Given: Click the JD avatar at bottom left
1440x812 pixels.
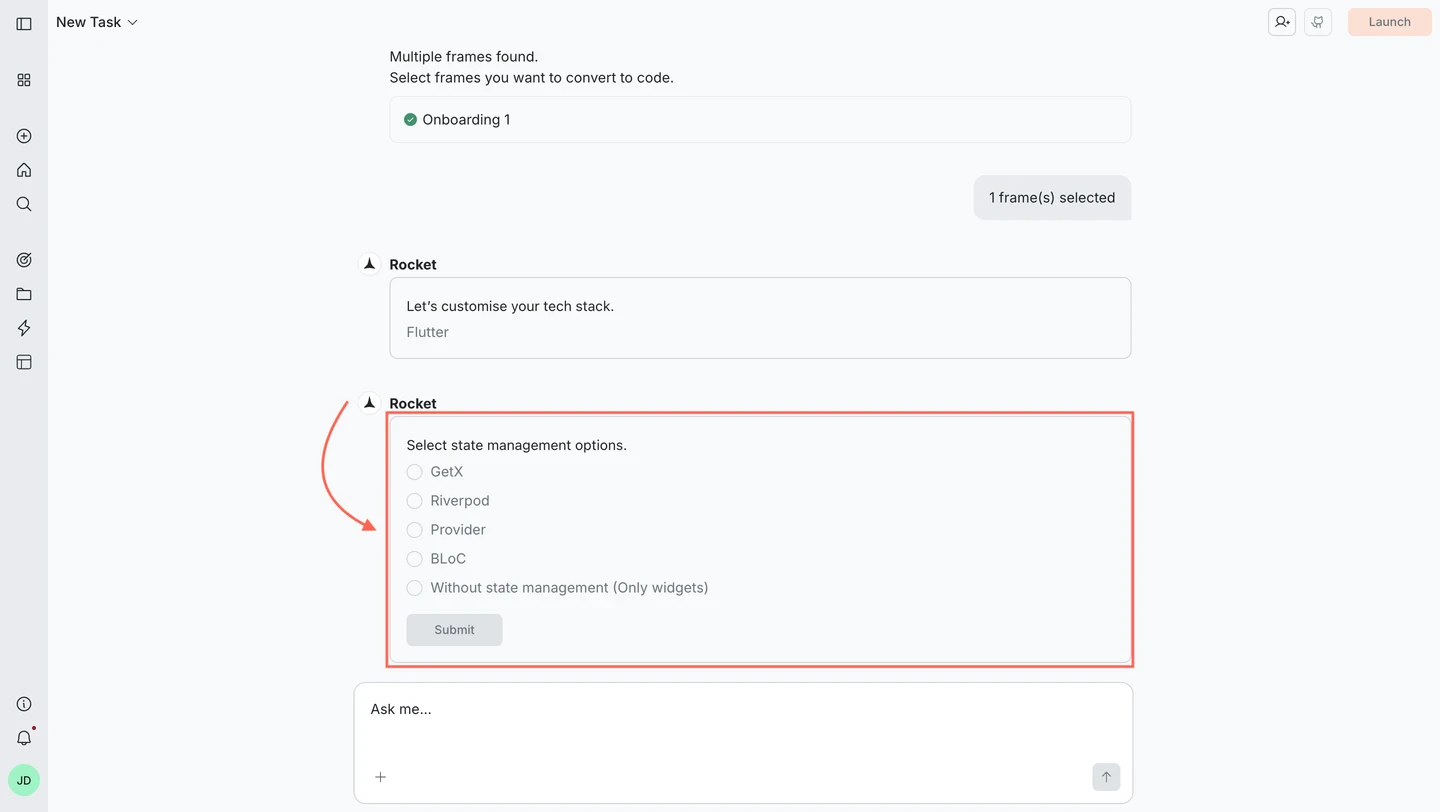Looking at the screenshot, I should pos(24,779).
